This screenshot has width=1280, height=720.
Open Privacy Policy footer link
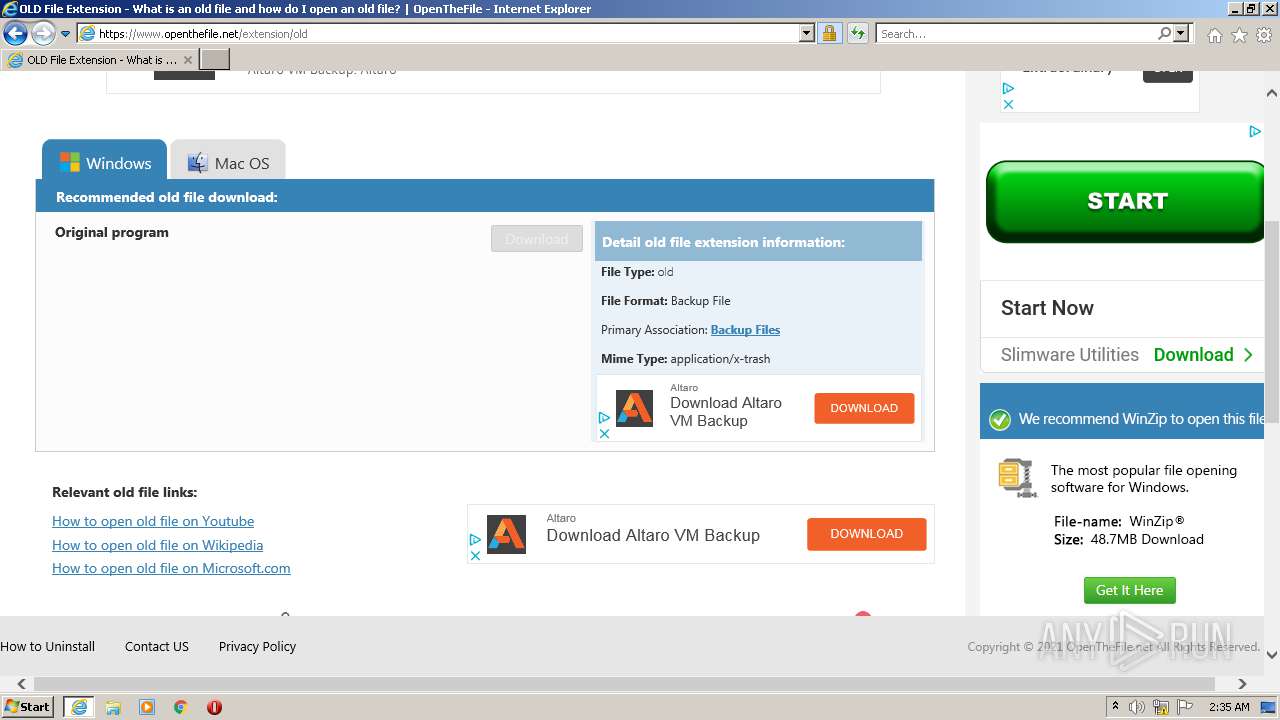[258, 647]
